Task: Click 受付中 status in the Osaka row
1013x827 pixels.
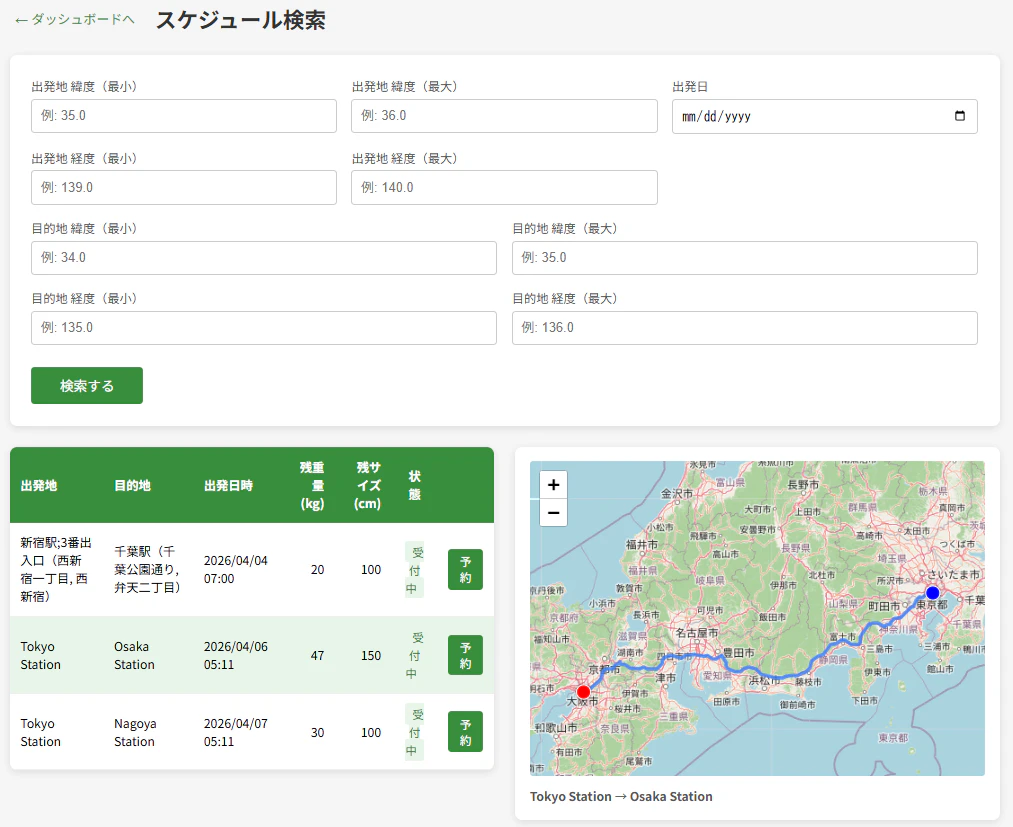Action: 414,655
